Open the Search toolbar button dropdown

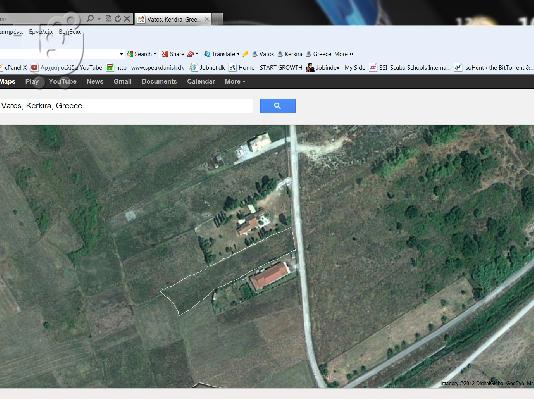pyautogui.click(x=155, y=54)
